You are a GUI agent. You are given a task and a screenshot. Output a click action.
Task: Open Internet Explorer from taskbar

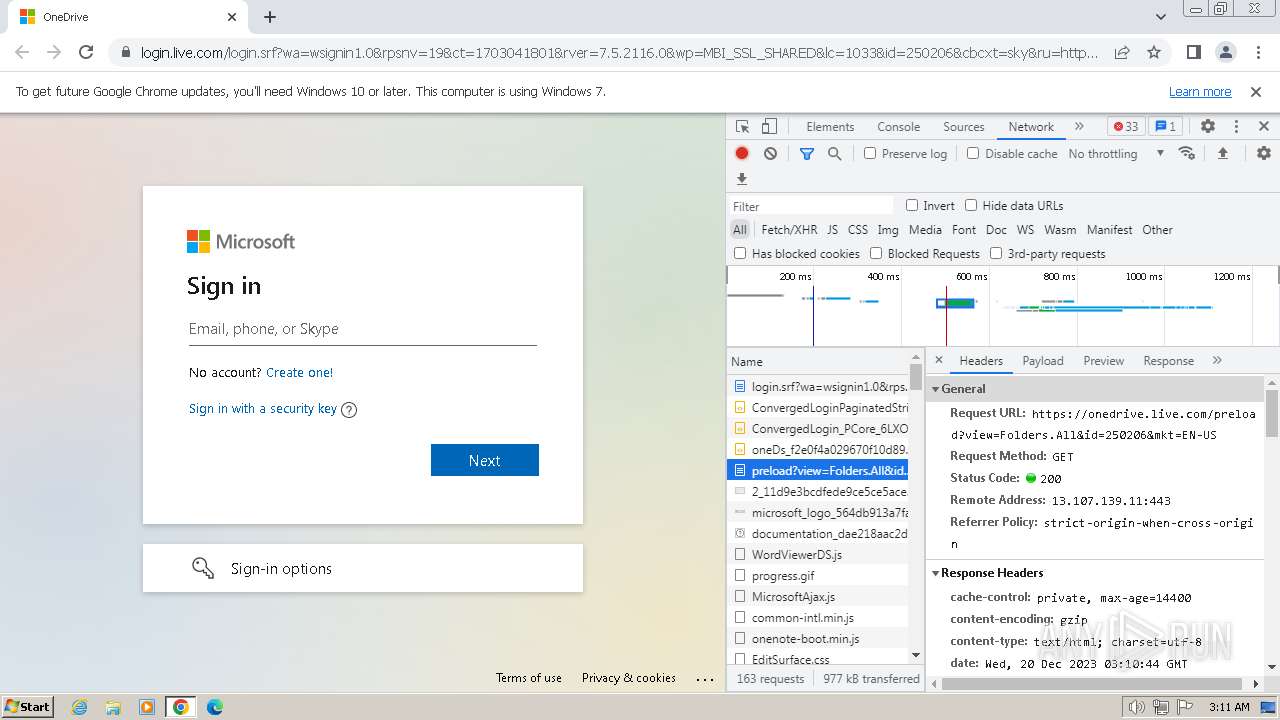[x=79, y=707]
